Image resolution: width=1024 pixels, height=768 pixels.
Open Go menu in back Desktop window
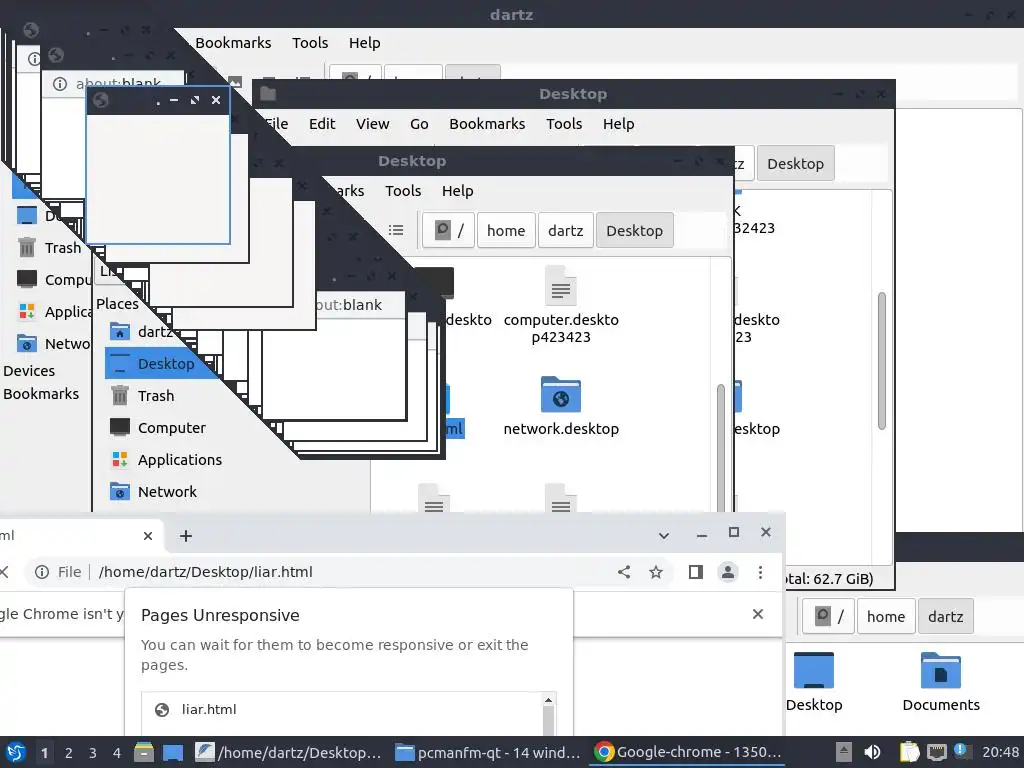419,123
